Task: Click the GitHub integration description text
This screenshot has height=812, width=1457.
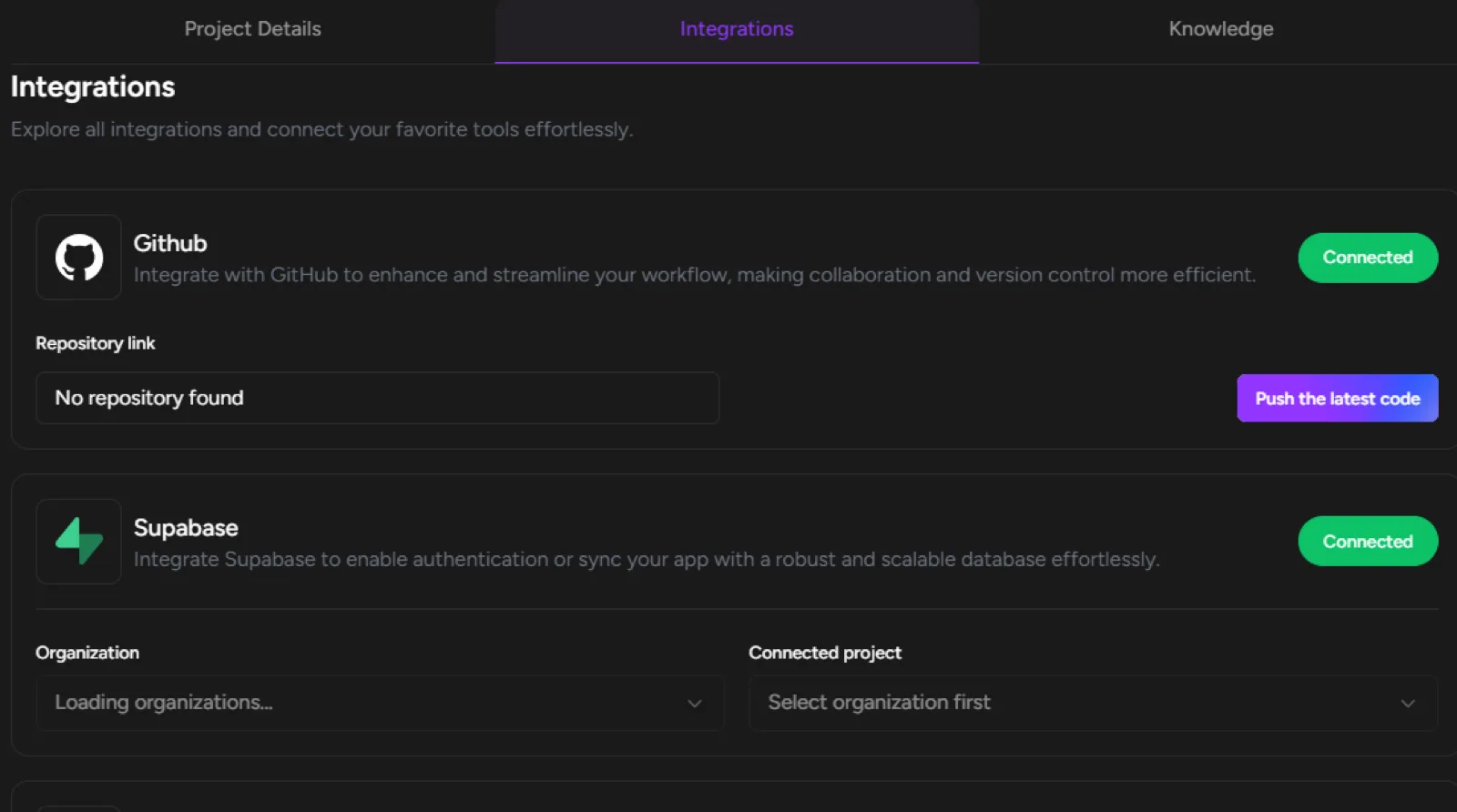Action: [x=695, y=275]
